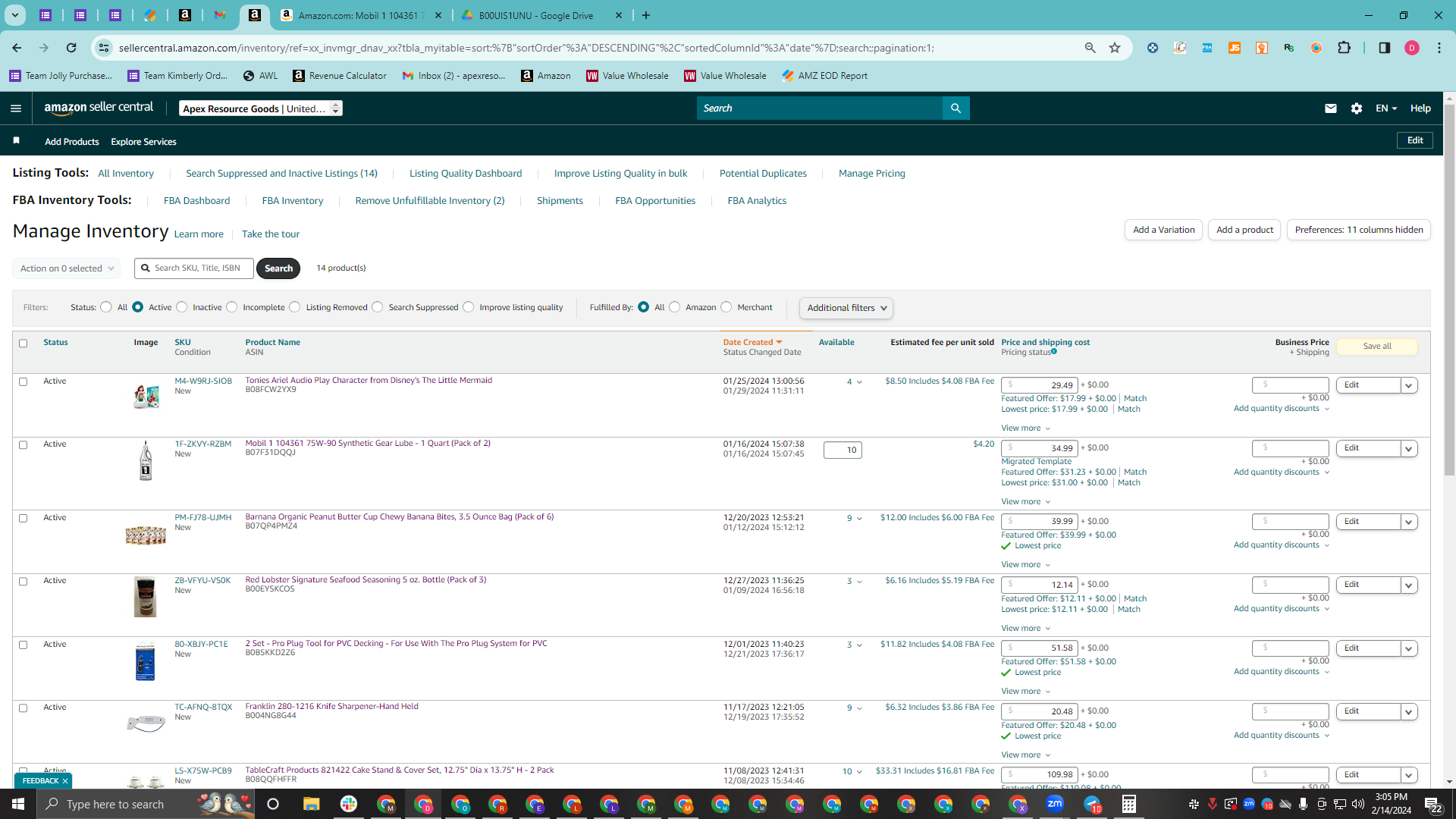Click the price field showing 29.49
Screen dimensions: 1456x819
(1039, 385)
